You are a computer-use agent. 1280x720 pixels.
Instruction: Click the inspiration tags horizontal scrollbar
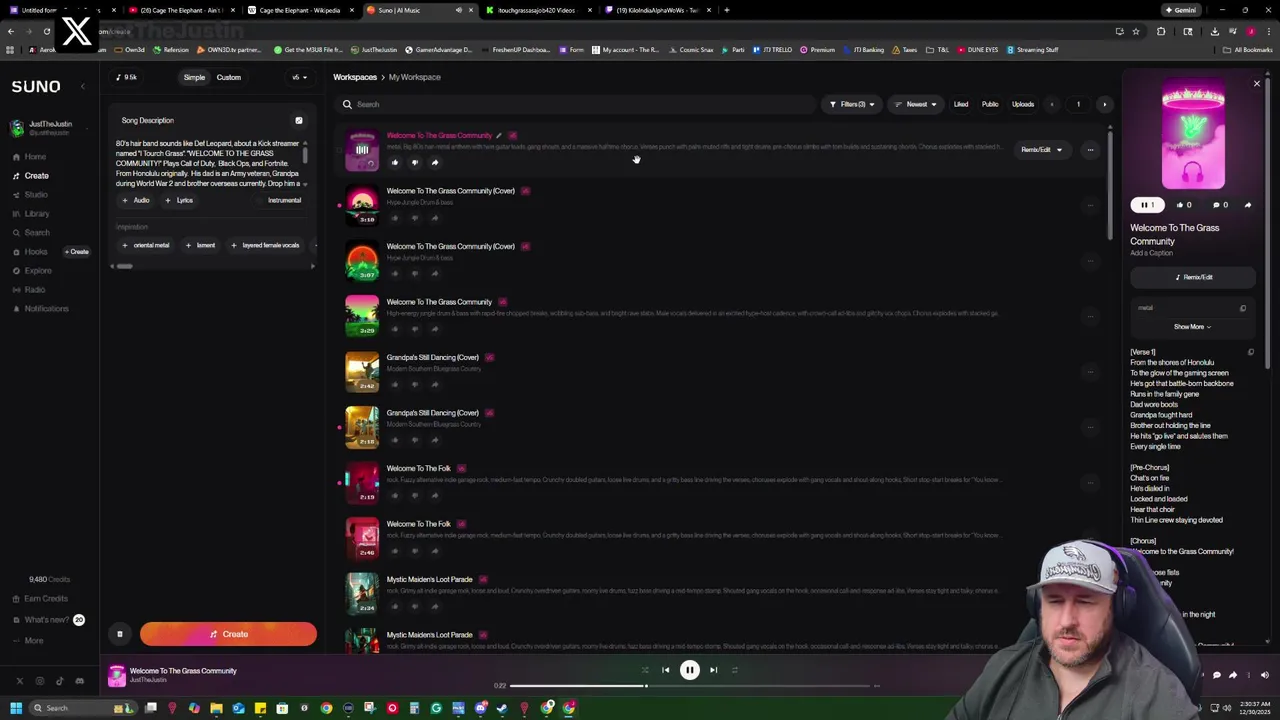[124, 266]
